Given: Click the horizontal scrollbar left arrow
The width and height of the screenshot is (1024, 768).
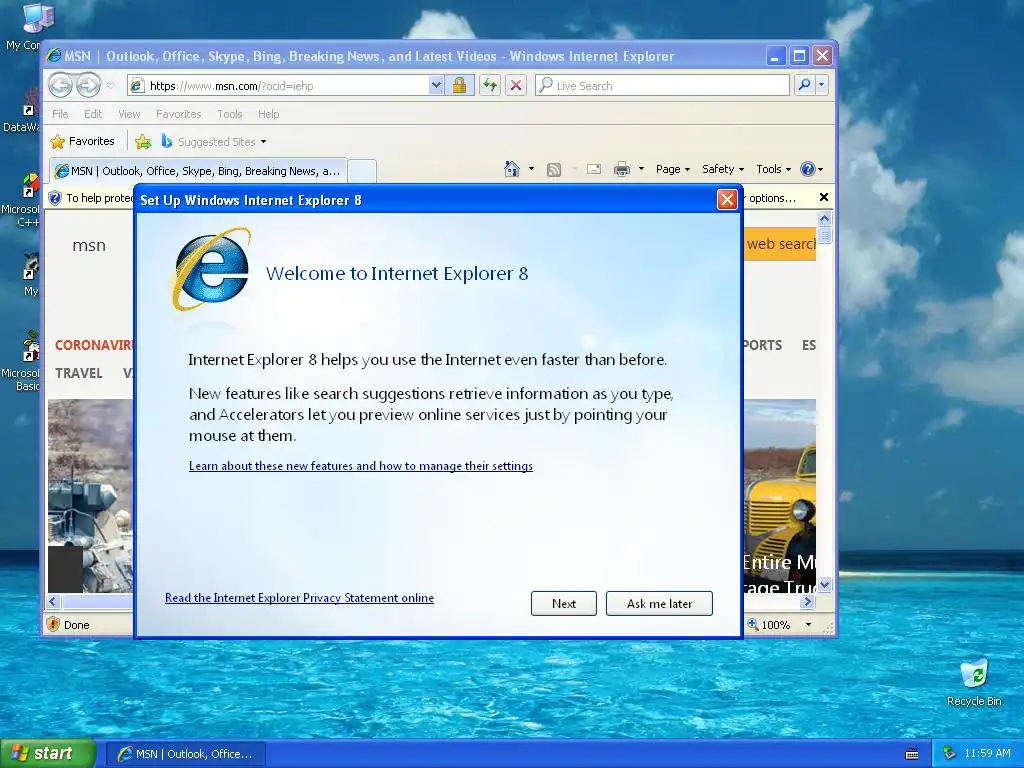Looking at the screenshot, I should (x=54, y=601).
